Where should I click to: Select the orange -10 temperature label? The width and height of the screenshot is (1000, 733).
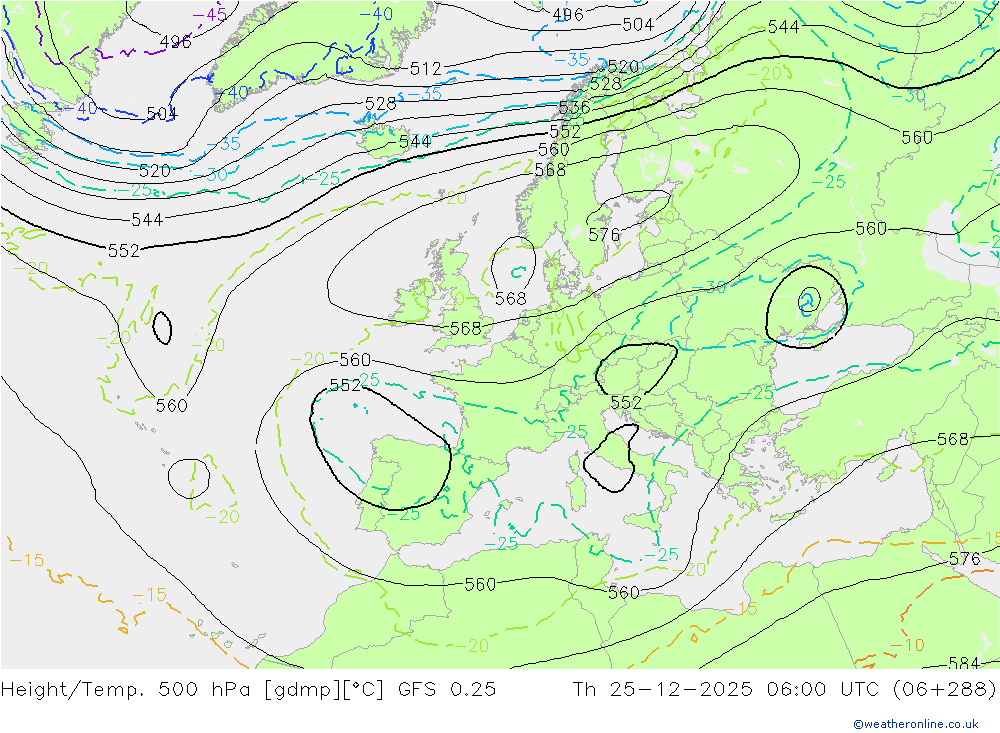coord(907,644)
